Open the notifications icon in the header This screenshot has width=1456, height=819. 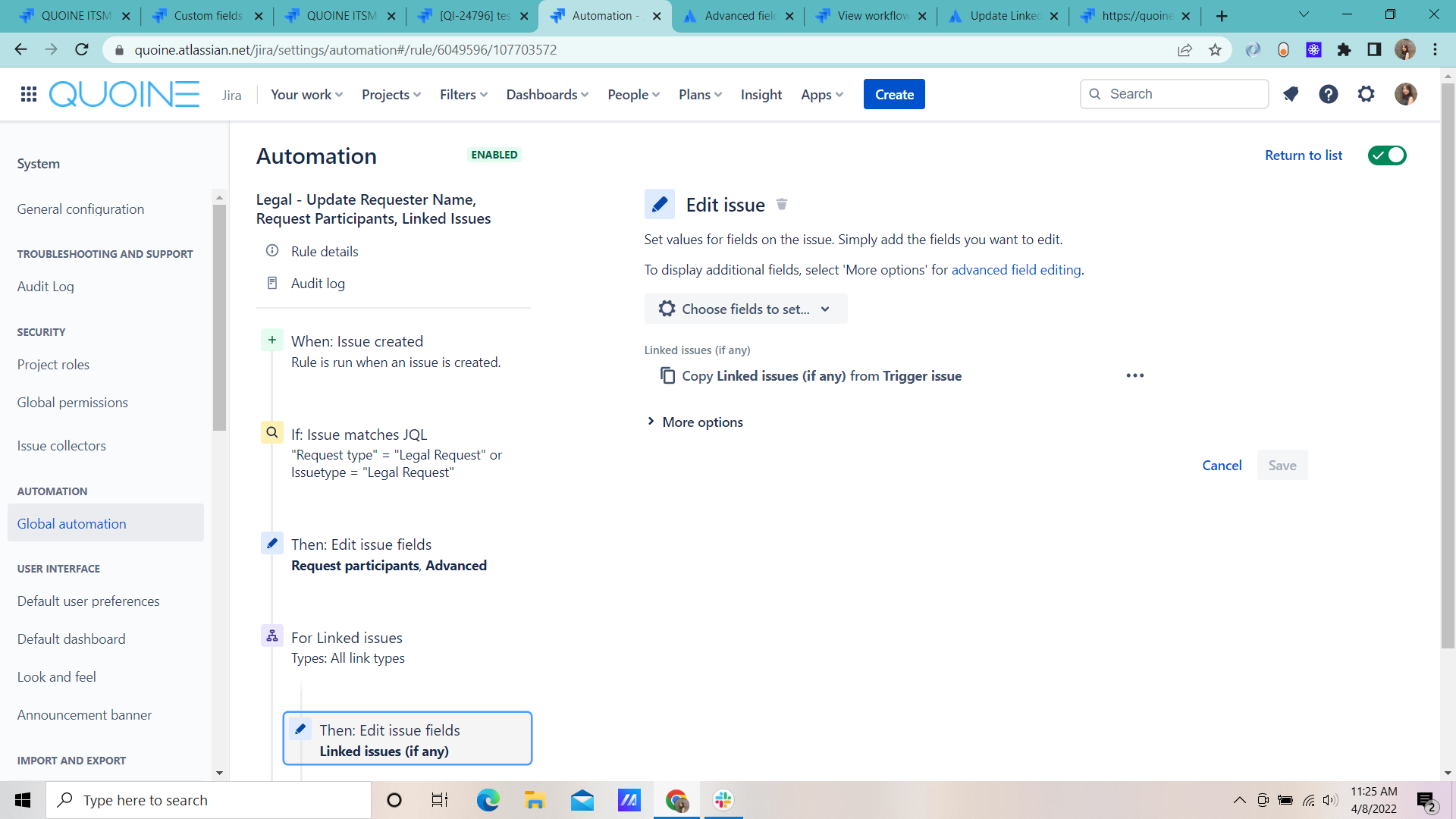1290,94
